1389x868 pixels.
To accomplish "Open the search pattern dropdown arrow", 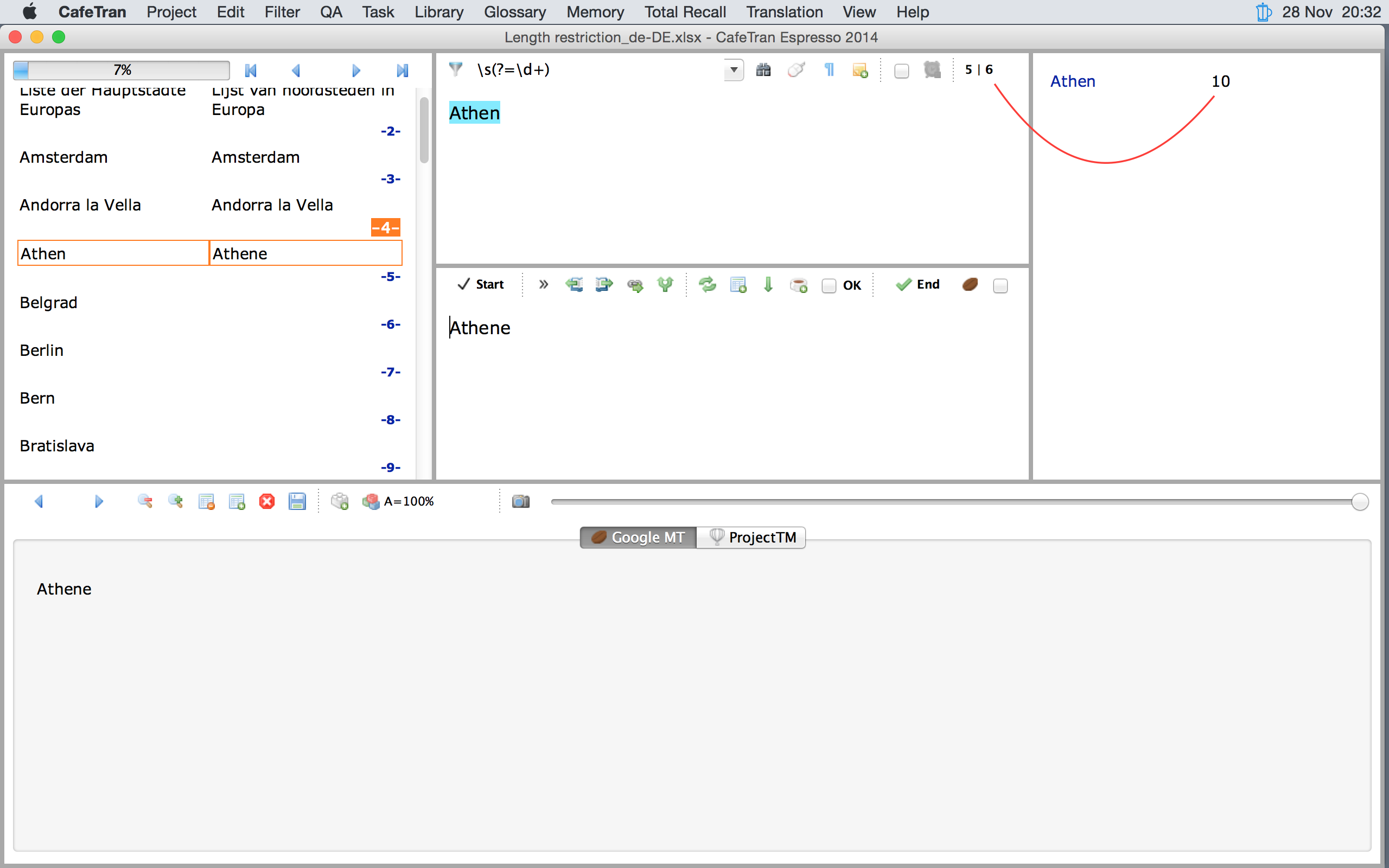I will 734,70.
